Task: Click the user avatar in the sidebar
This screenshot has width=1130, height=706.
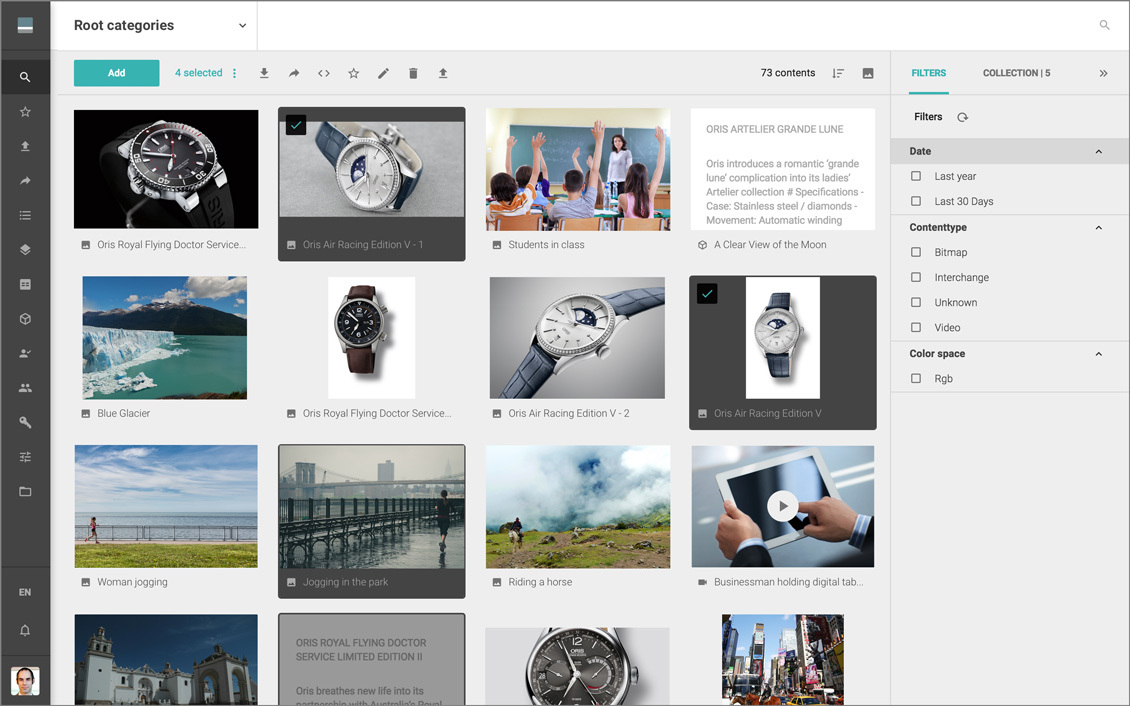Action: click(25, 681)
